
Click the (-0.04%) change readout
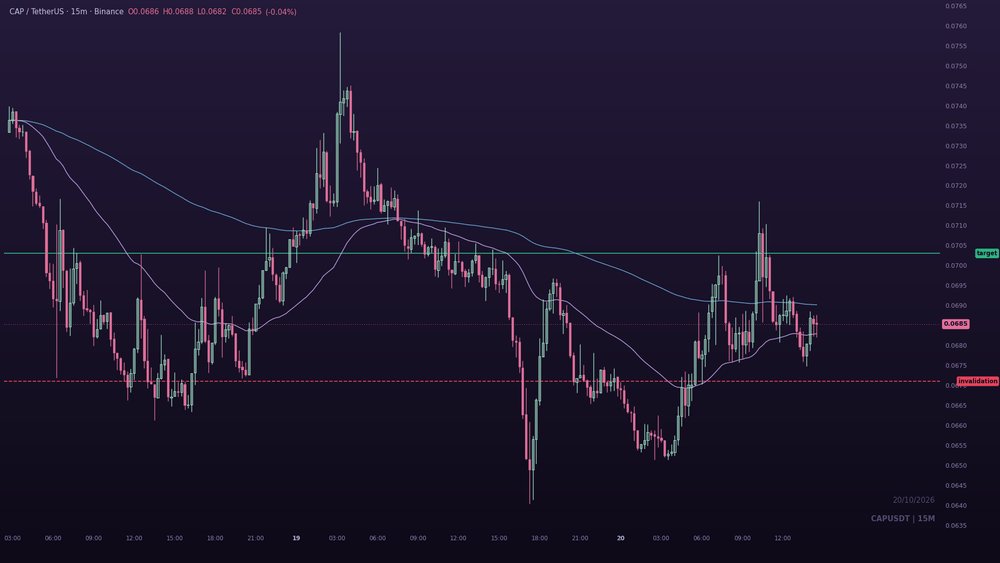coord(281,11)
